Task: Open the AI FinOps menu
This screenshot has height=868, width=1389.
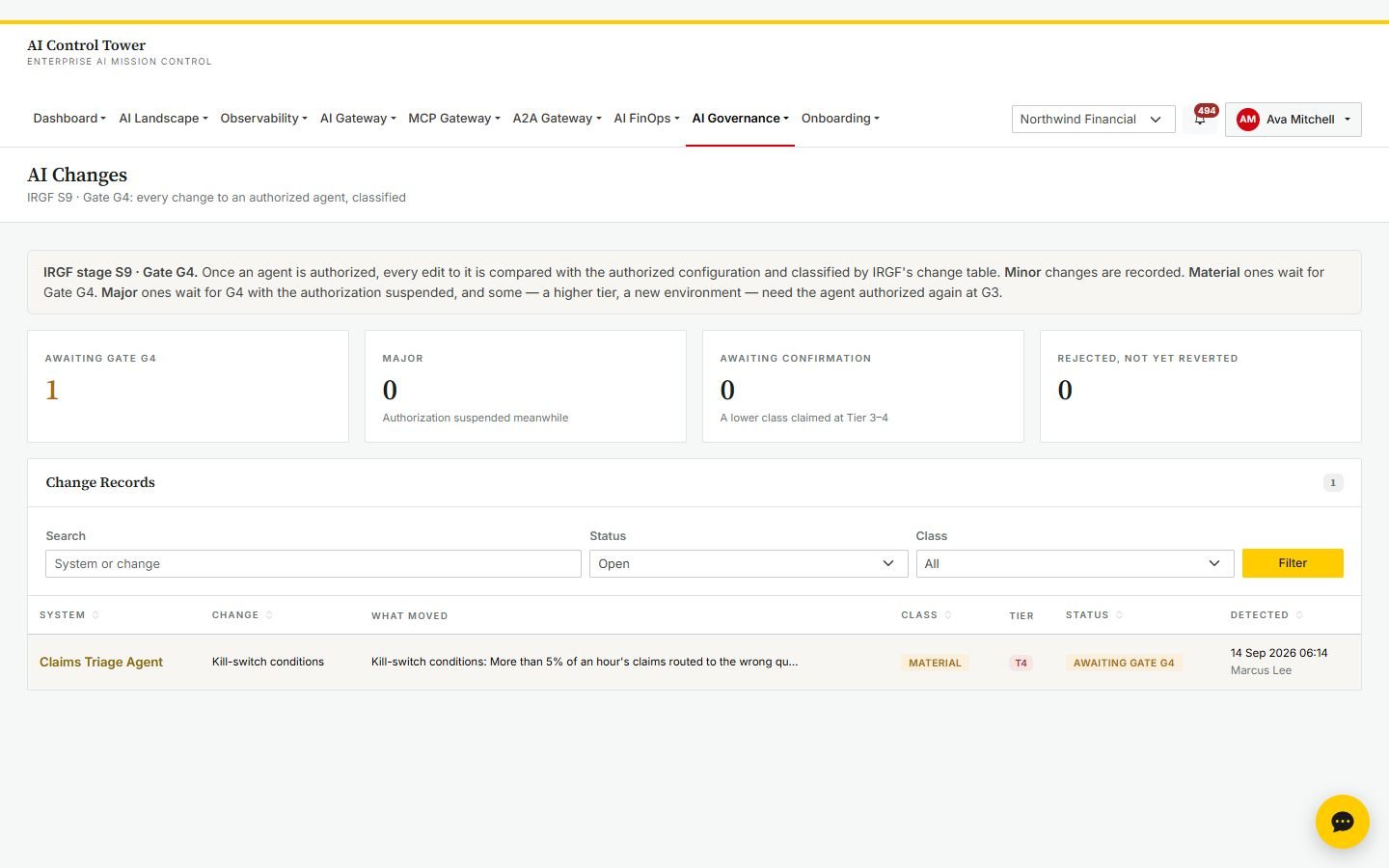Action: 646,119
